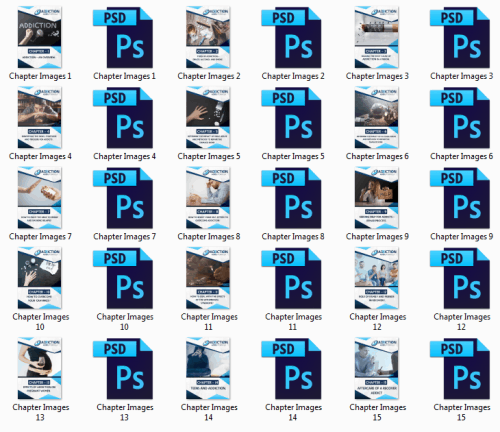Open the Chapter Images 2 PSD file icon
500x432 pixels.
[x=291, y=37]
